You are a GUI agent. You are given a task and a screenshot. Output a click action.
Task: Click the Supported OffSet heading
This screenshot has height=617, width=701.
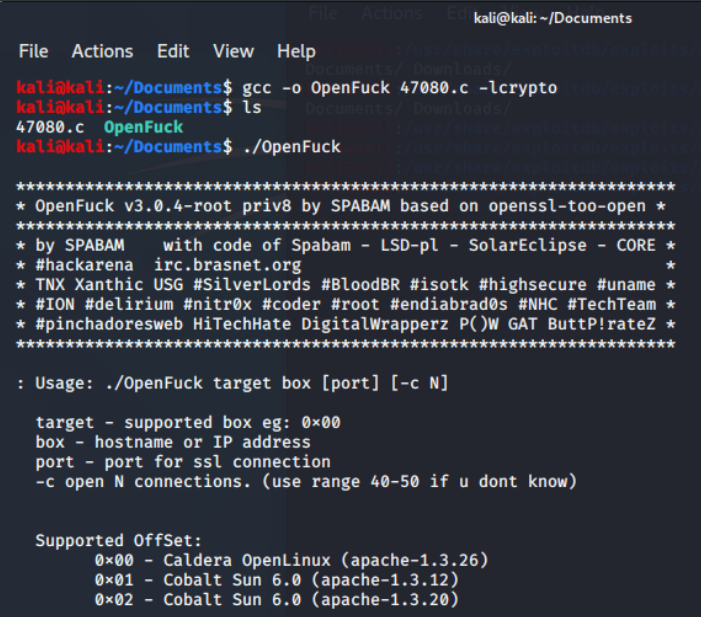(x=118, y=541)
